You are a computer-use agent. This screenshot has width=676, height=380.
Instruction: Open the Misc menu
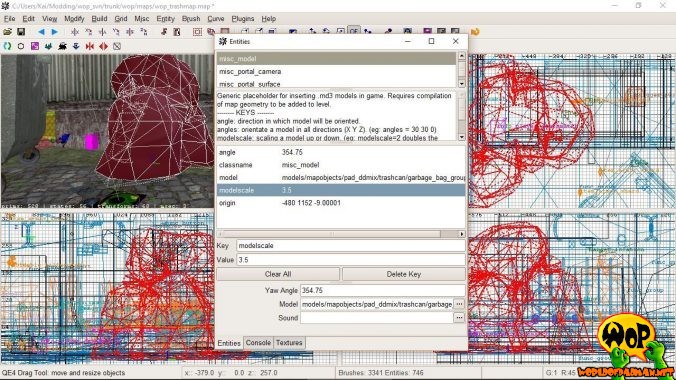[141, 19]
